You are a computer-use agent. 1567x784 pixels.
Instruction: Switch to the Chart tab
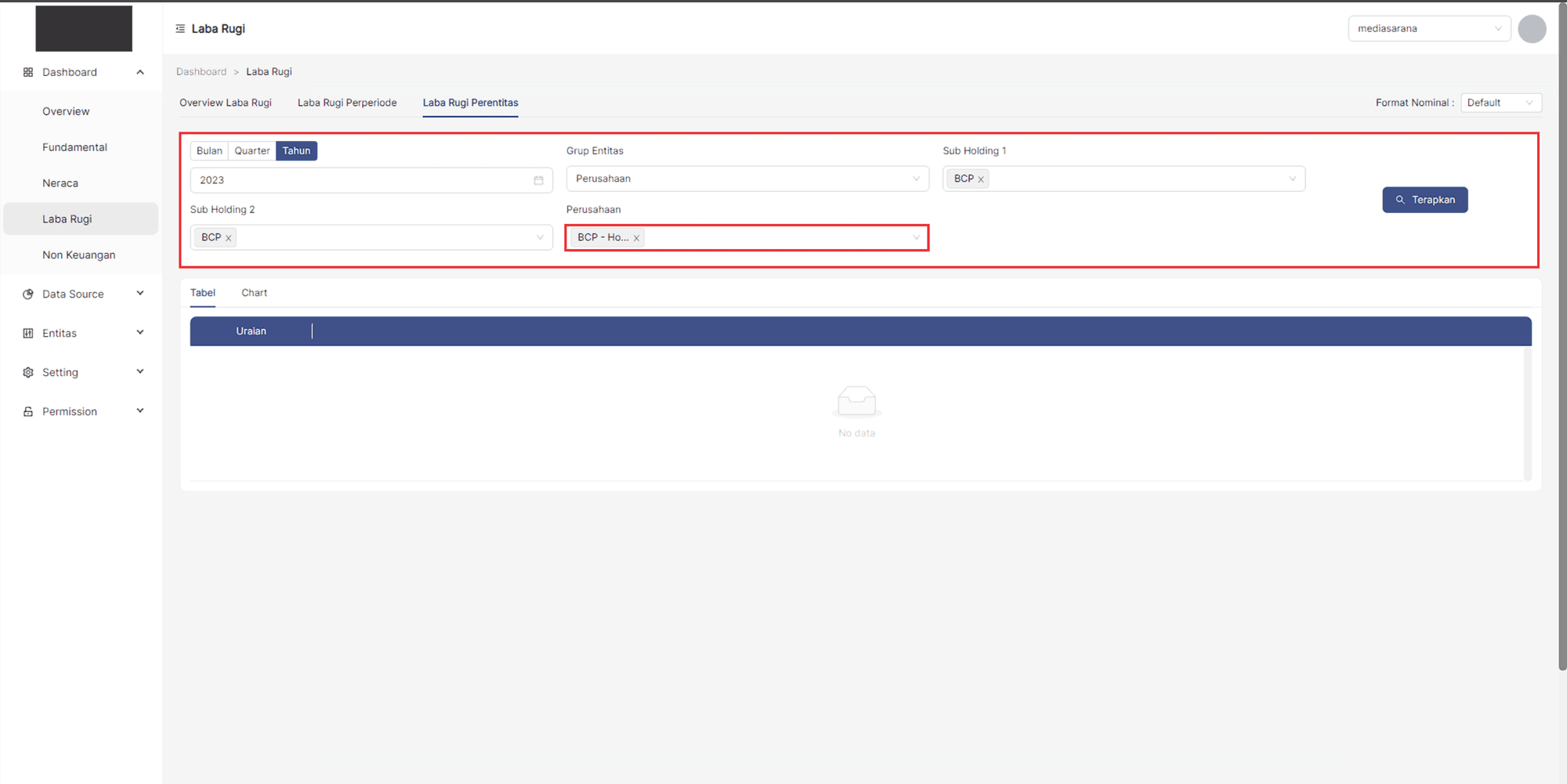(x=254, y=293)
